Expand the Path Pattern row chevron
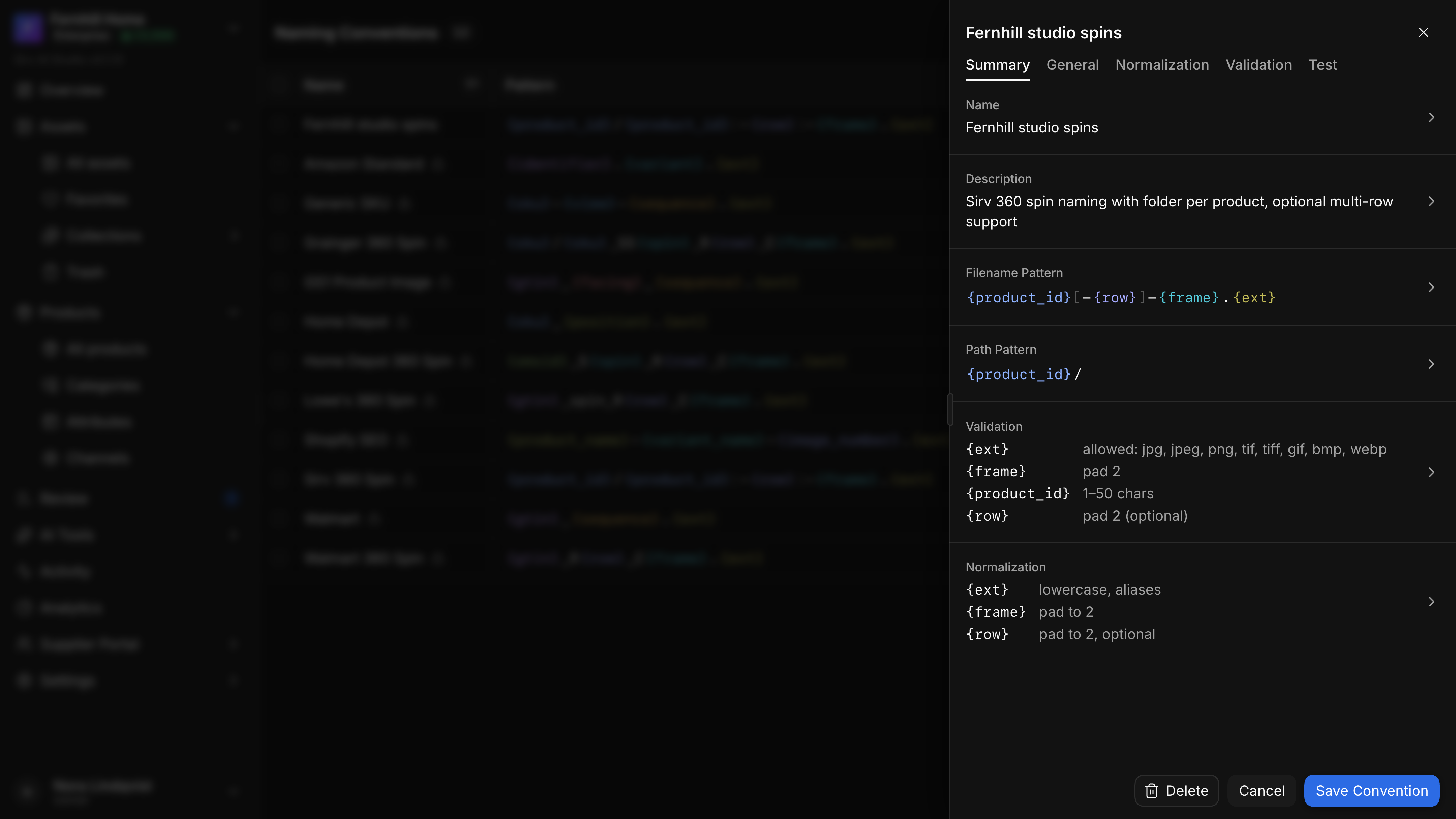This screenshot has width=1456, height=819. coord(1431,364)
